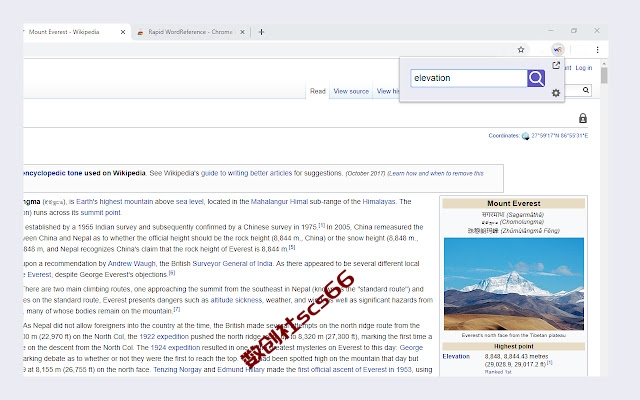
Task: Click the elevation search input field
Action: pyautogui.click(x=469, y=78)
